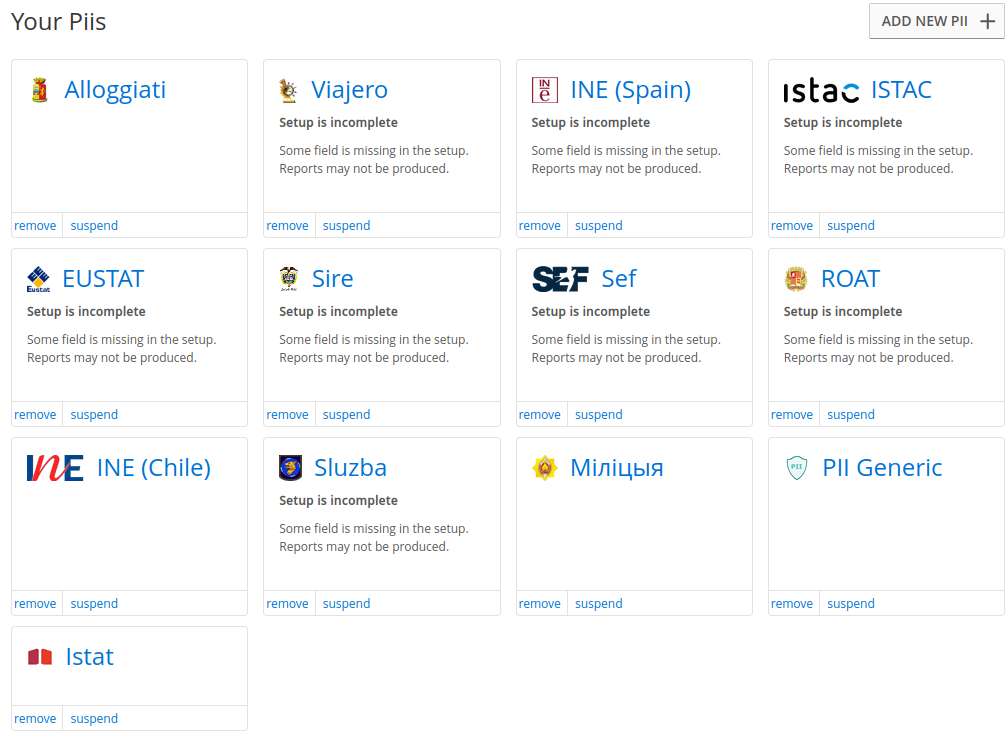Open the Alloggiati title link
Screen dimensions: 1008x741
click(115, 89)
